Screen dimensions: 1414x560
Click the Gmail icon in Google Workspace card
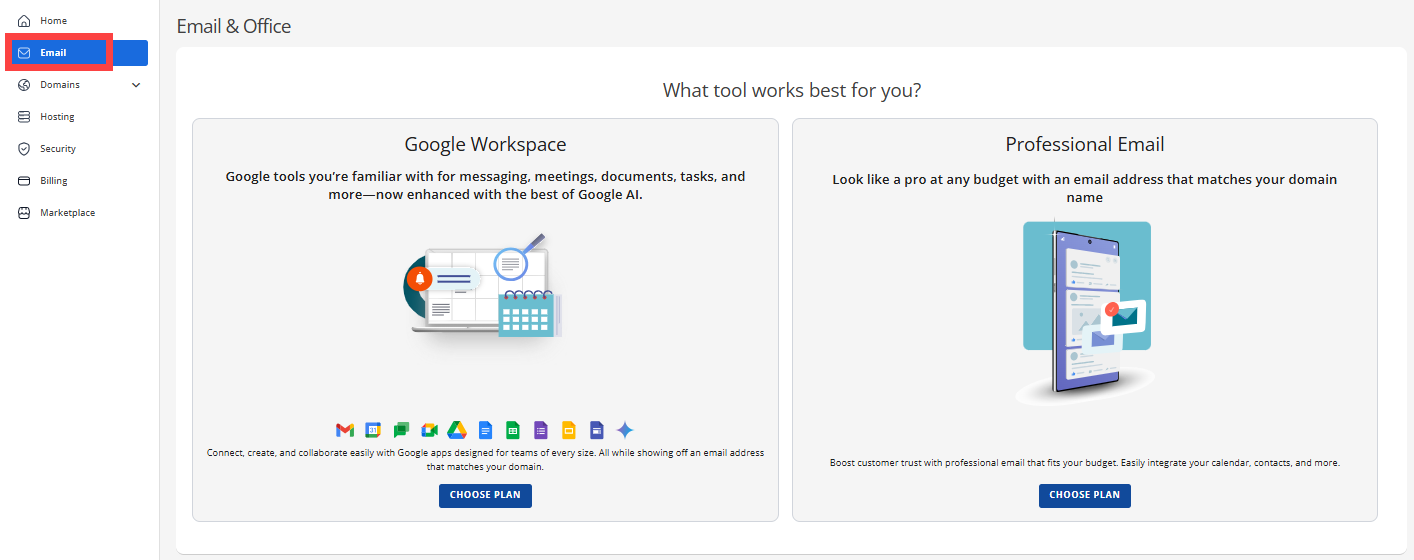pyautogui.click(x=345, y=430)
